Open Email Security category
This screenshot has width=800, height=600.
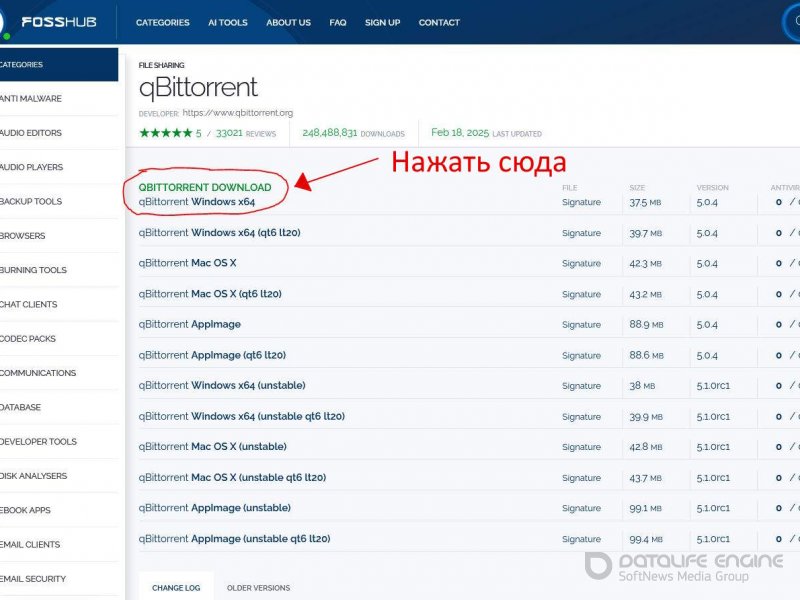click(x=33, y=579)
